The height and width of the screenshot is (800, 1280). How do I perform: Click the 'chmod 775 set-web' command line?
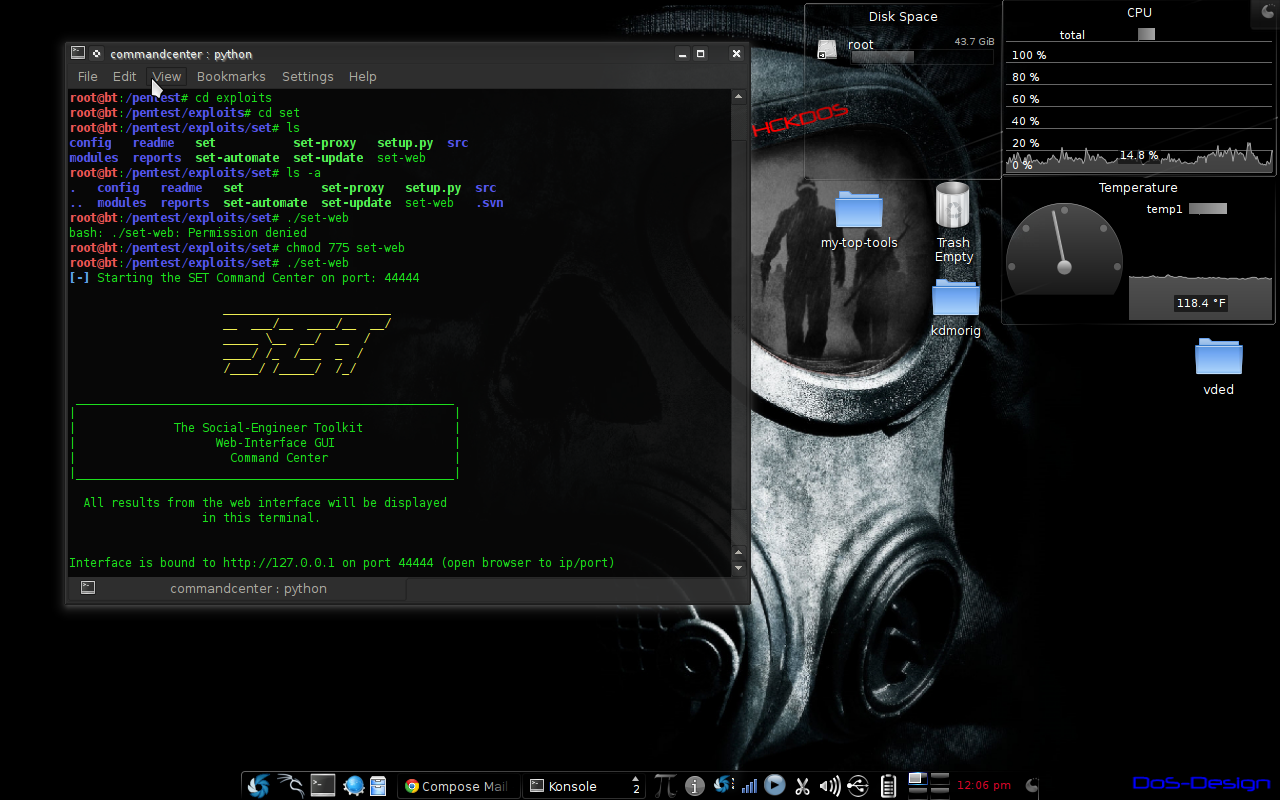pos(237,248)
